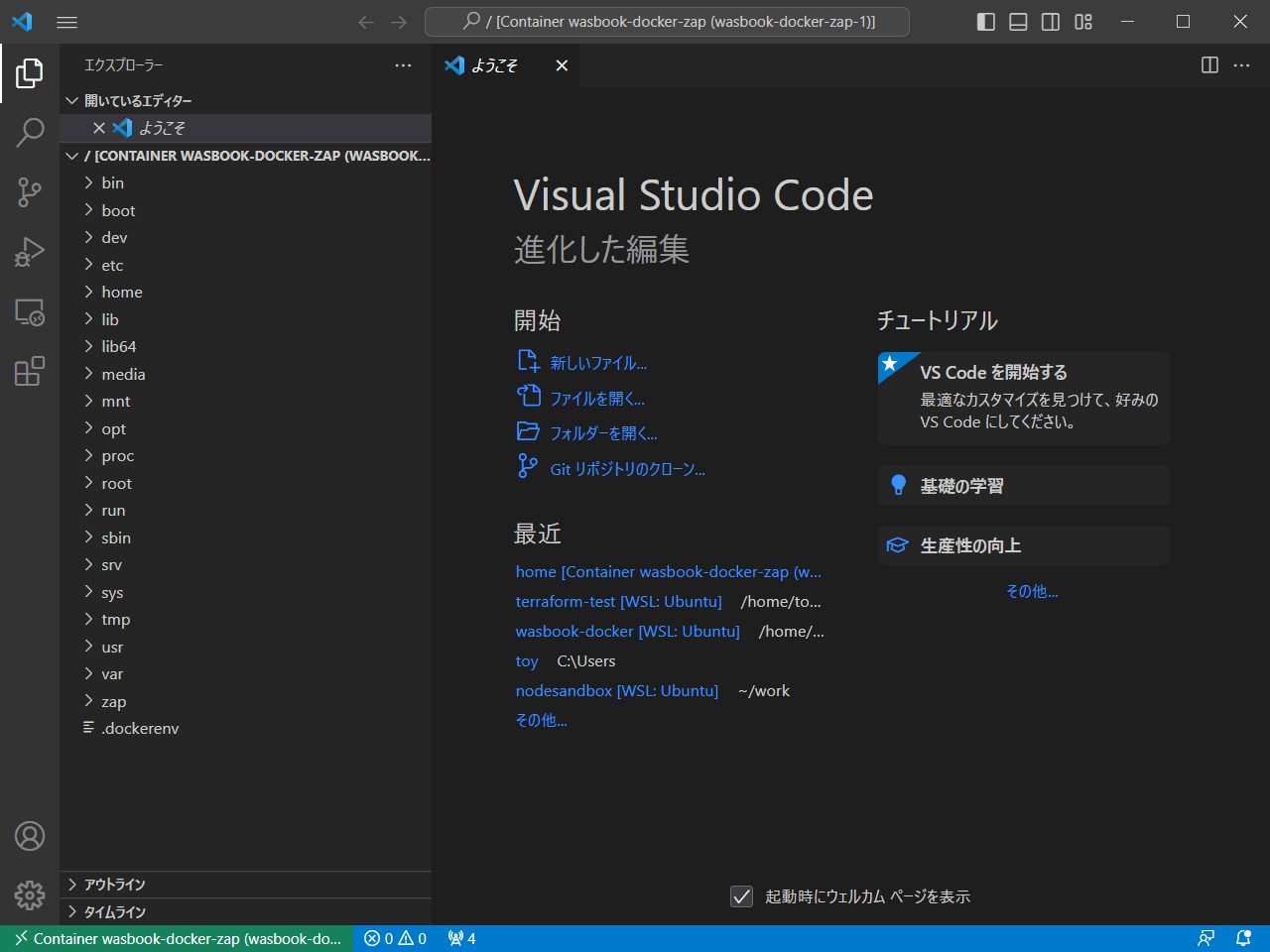Toggle 起動時にウェルカム ページを表示 checkbox
This screenshot has height=952, width=1270.
(x=741, y=896)
